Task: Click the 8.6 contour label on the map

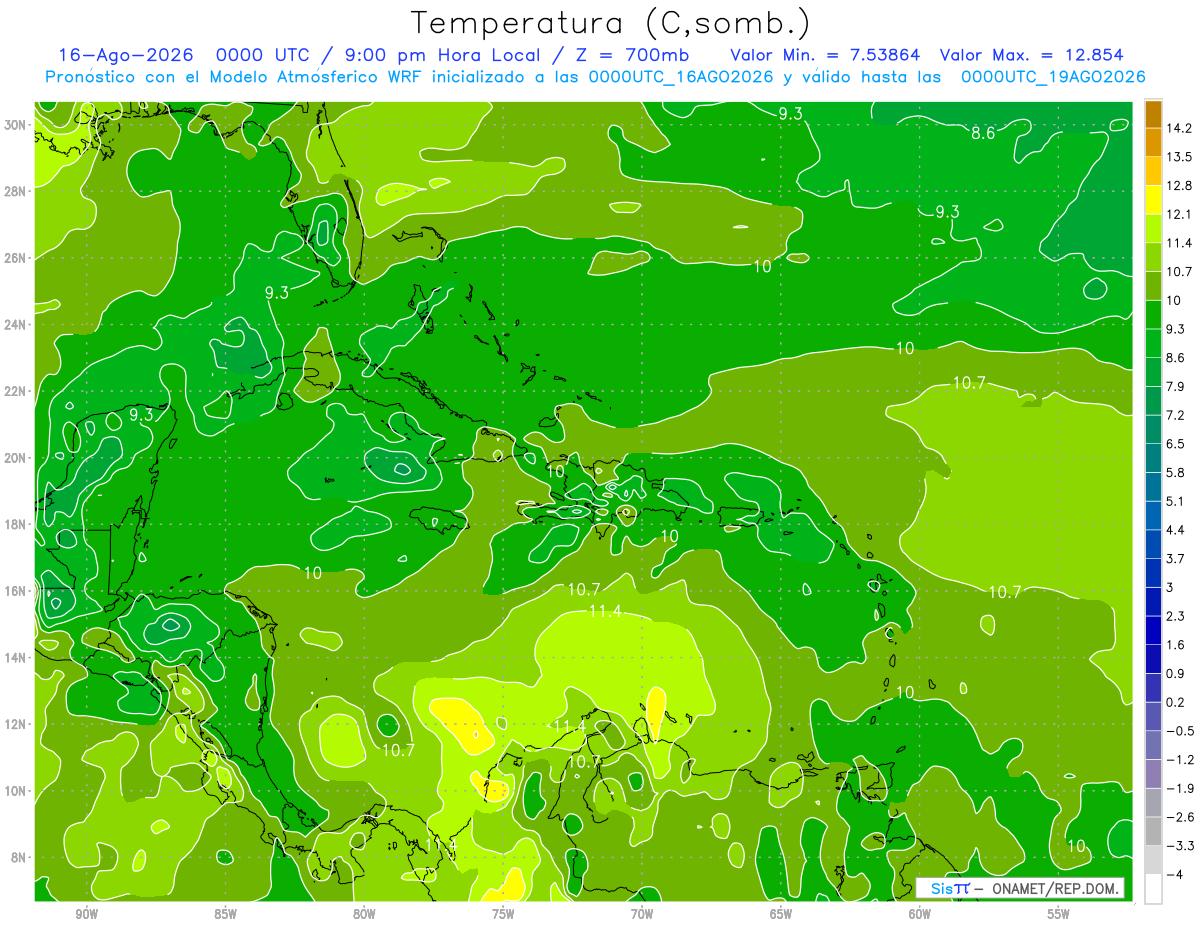Action: 983,132
